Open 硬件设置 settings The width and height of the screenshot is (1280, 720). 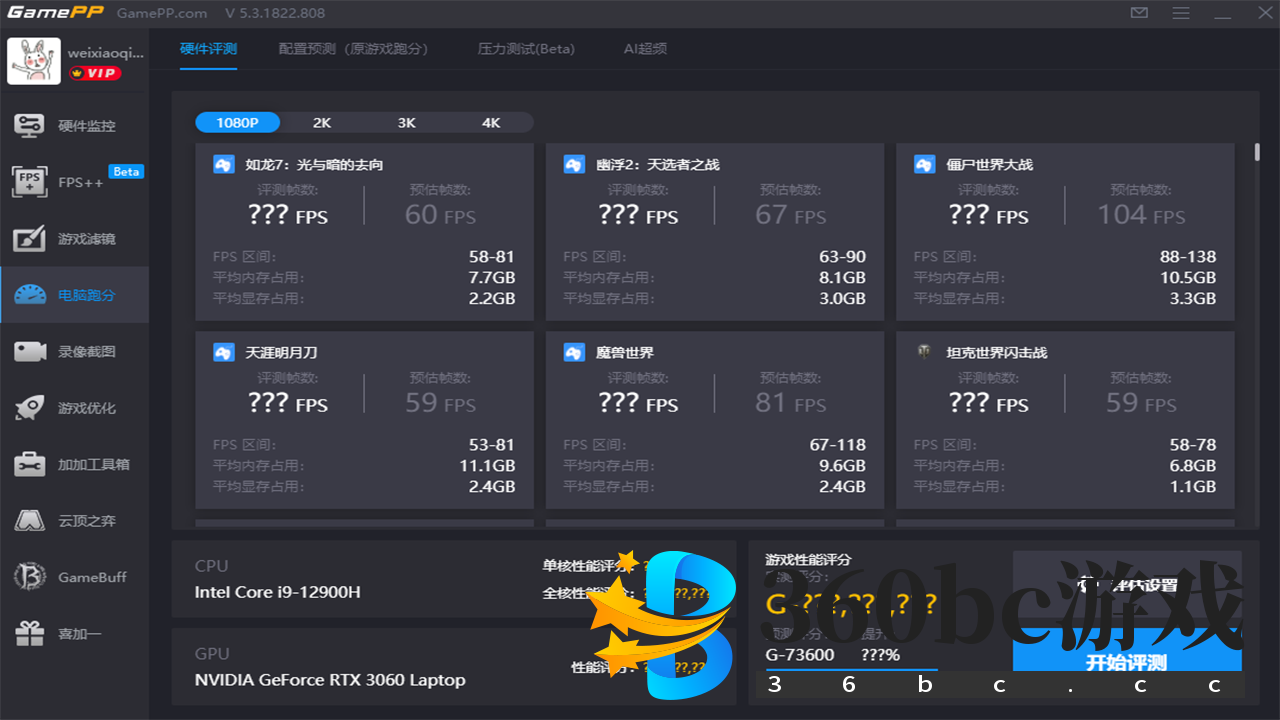tap(1127, 588)
